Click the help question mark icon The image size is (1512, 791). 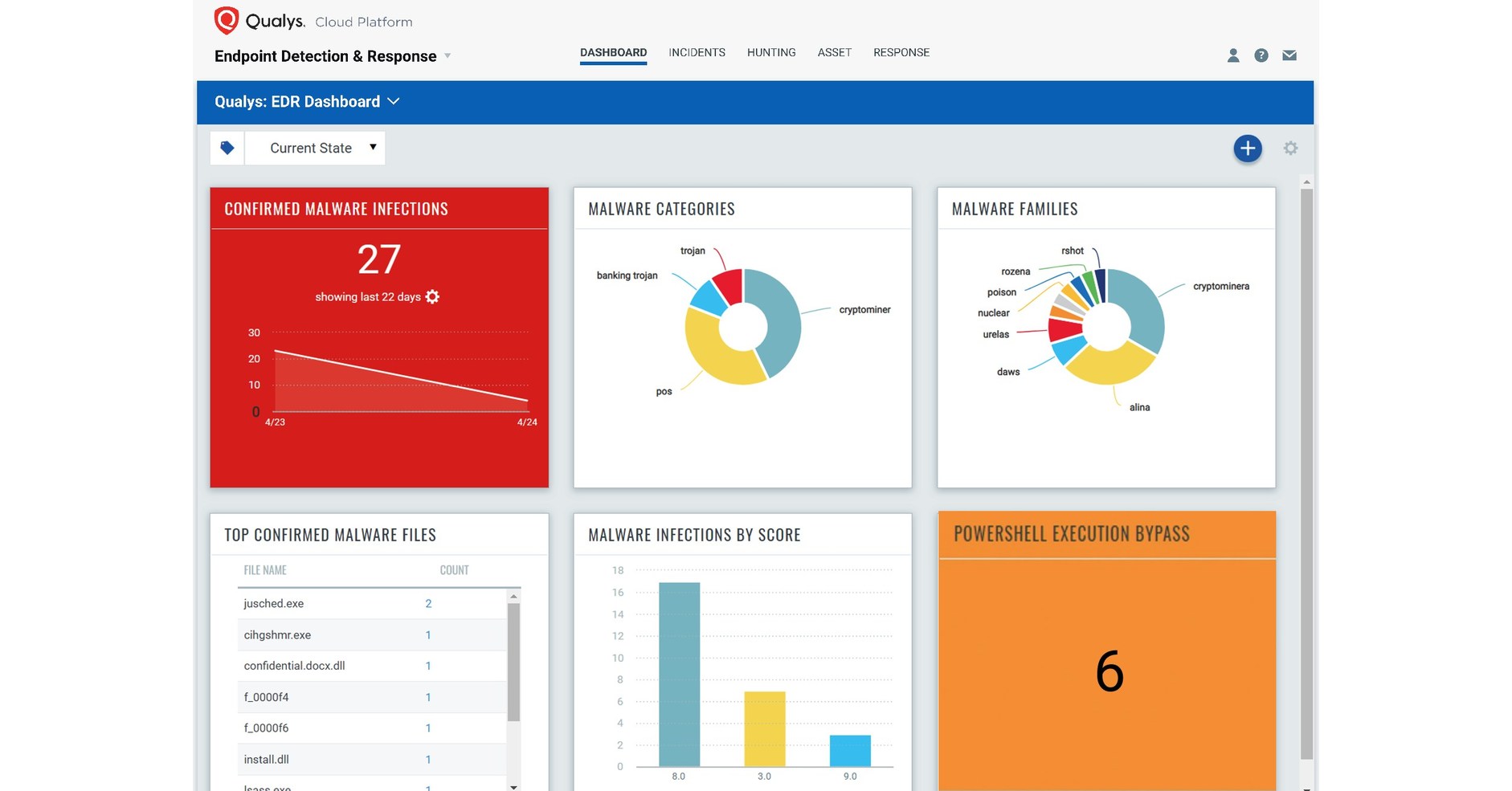[x=1261, y=55]
